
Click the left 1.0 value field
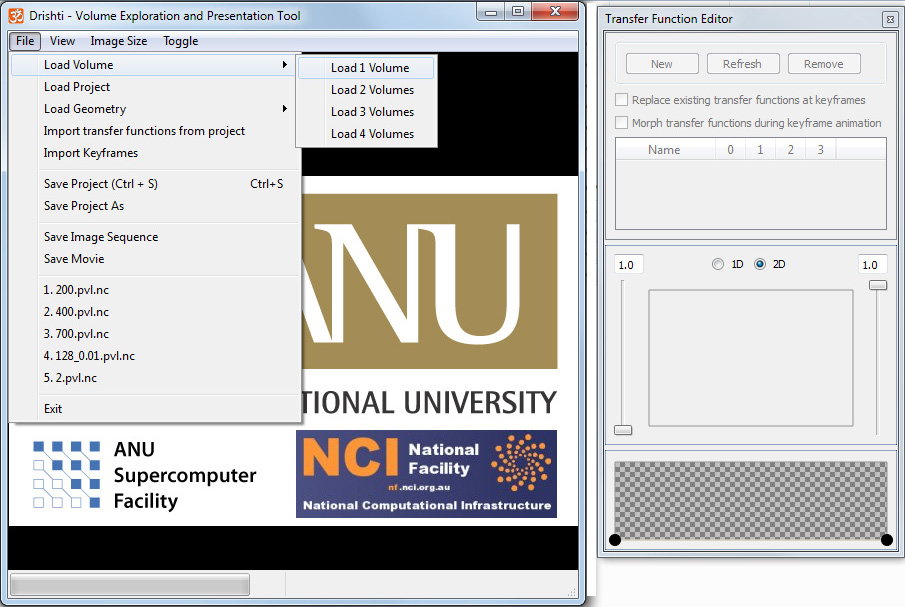click(629, 265)
